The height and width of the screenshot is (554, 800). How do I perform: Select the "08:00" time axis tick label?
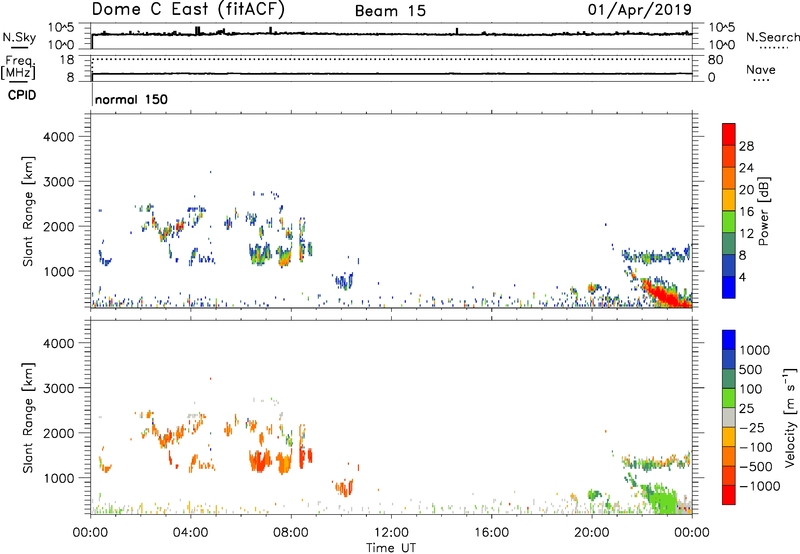[x=291, y=533]
